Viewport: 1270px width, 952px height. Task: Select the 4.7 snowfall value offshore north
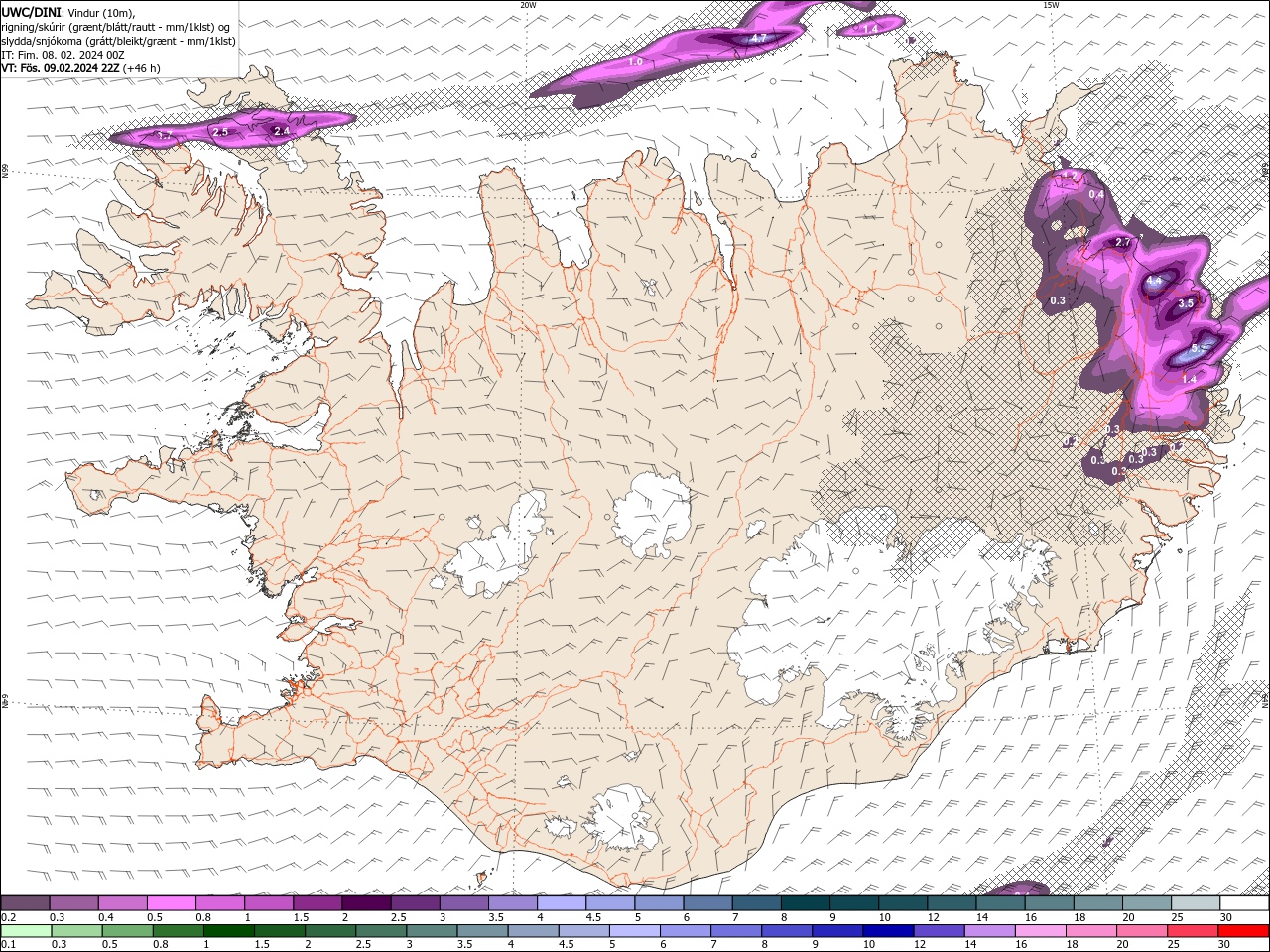coord(759,38)
